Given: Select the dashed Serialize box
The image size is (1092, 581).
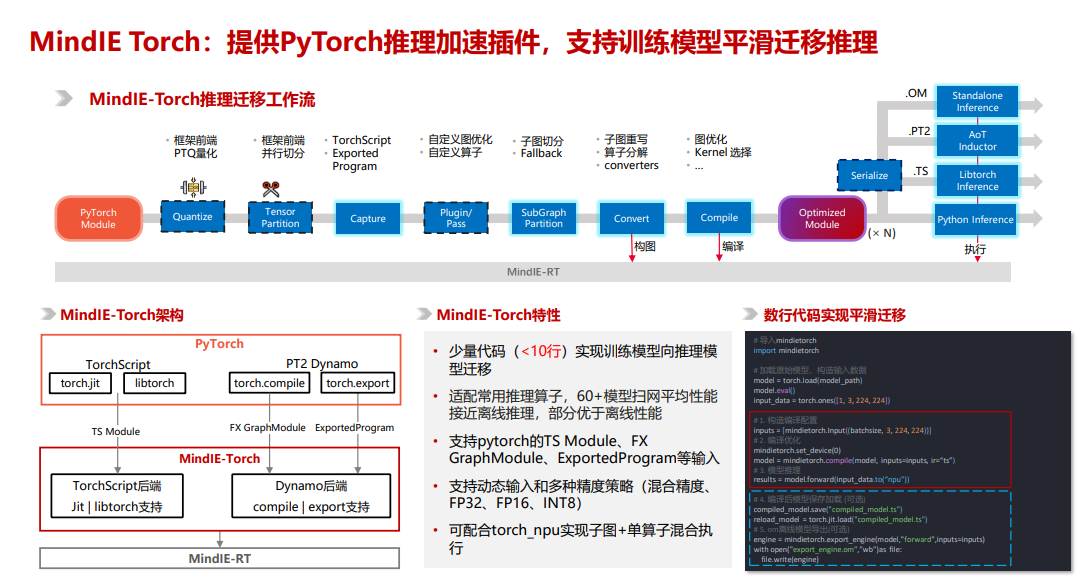Looking at the screenshot, I should [869, 176].
